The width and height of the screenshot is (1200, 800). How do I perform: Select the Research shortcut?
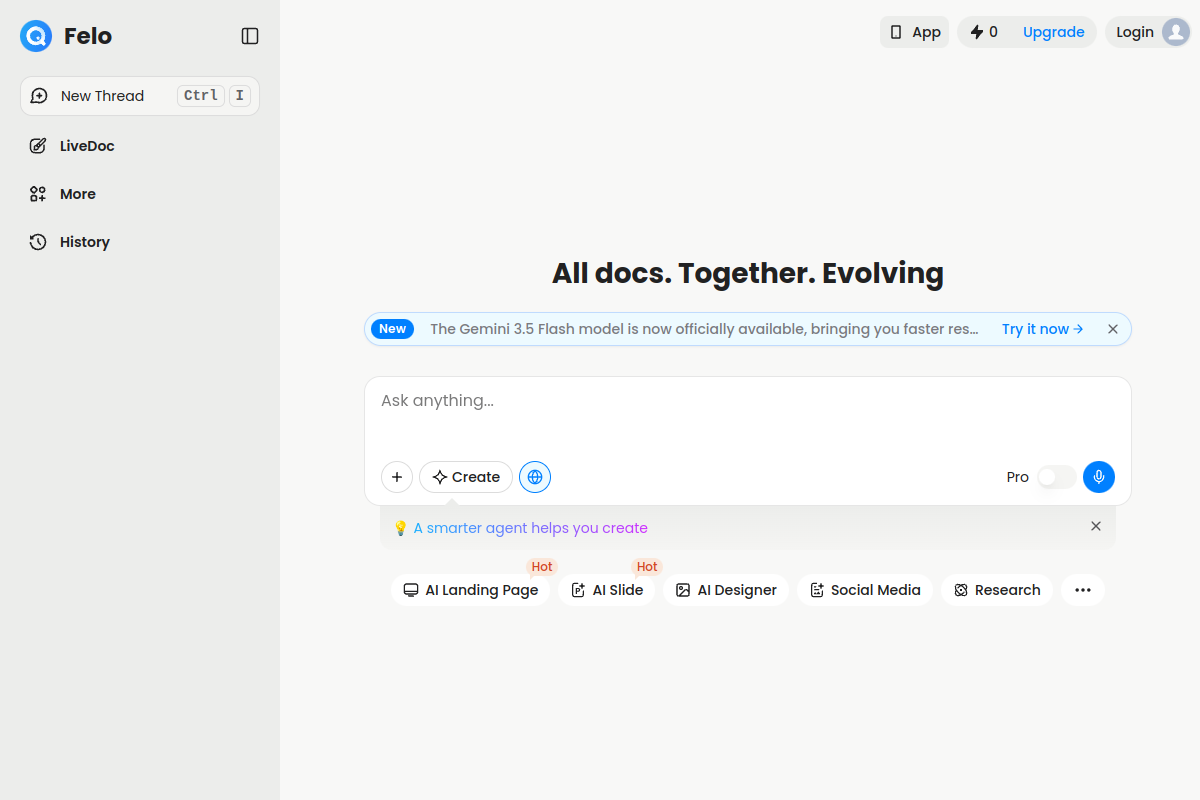coord(997,590)
